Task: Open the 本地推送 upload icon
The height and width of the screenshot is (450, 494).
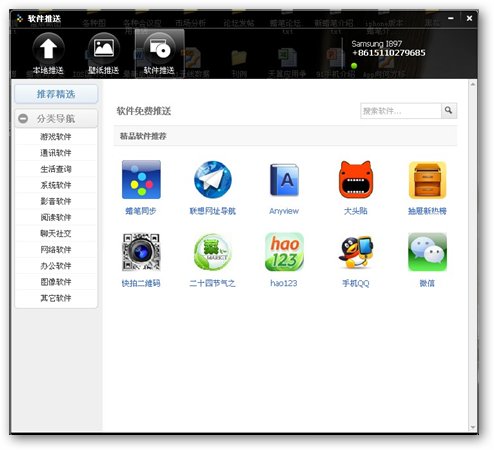Action: point(48,49)
